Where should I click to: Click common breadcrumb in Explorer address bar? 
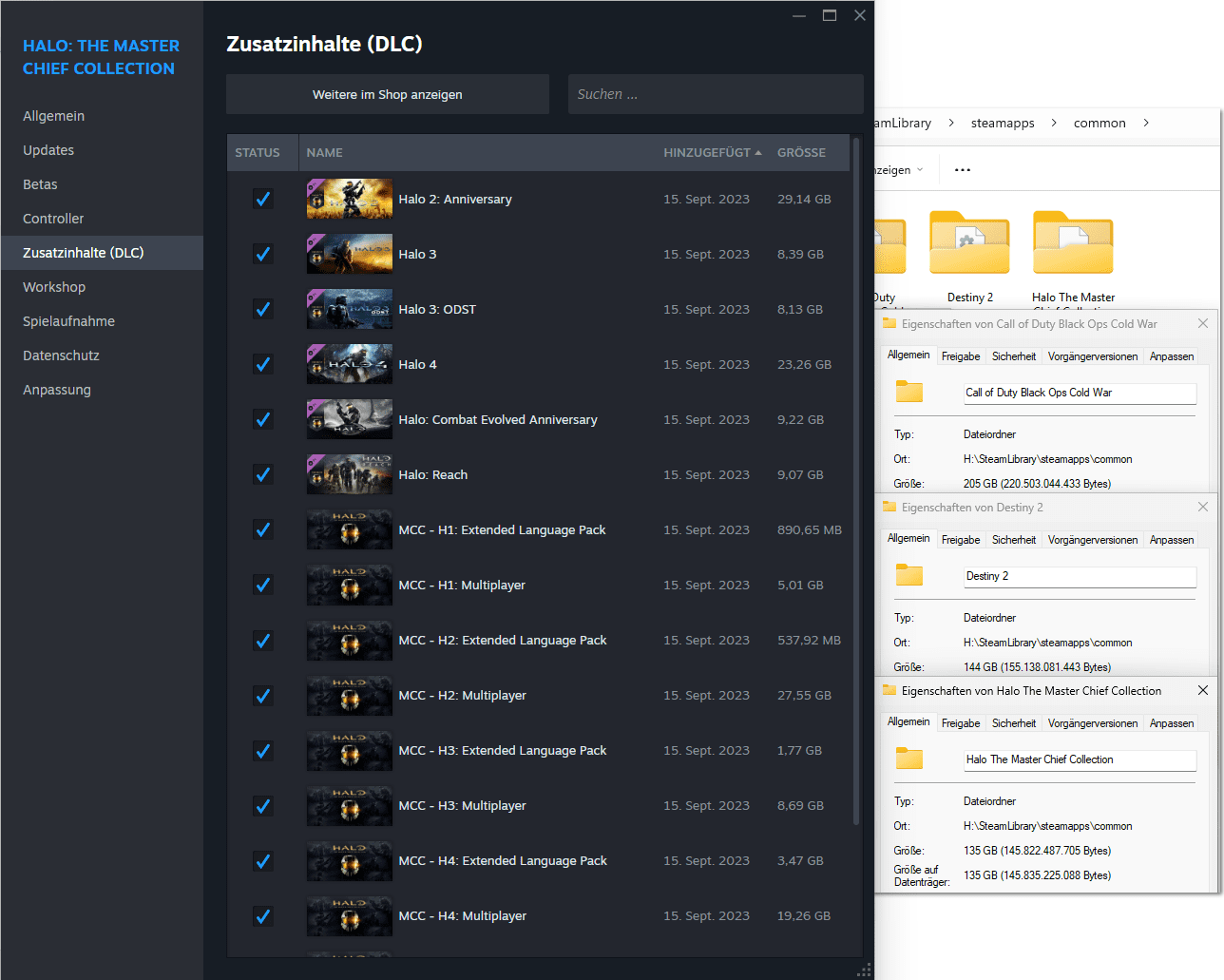pyautogui.click(x=1100, y=123)
